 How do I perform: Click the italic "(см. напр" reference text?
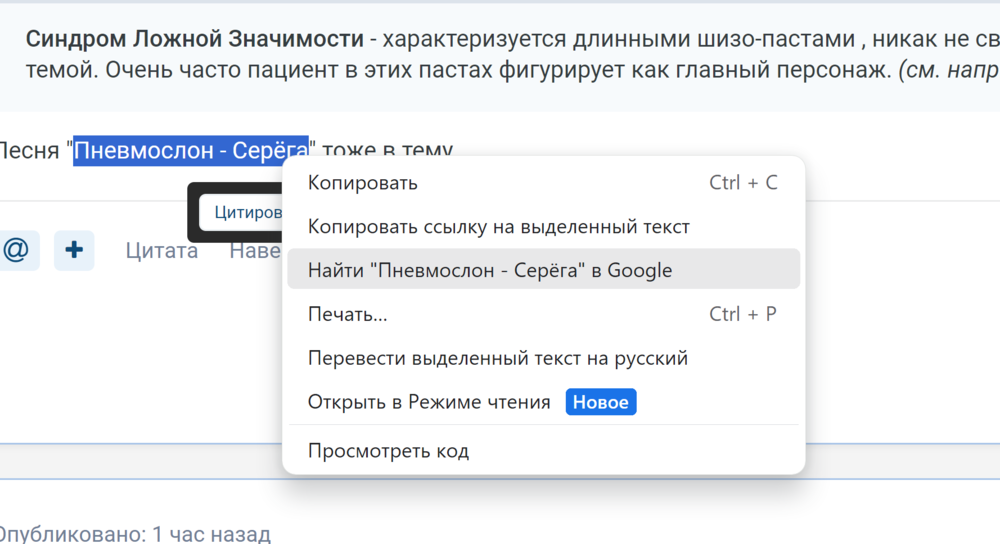tap(947, 72)
